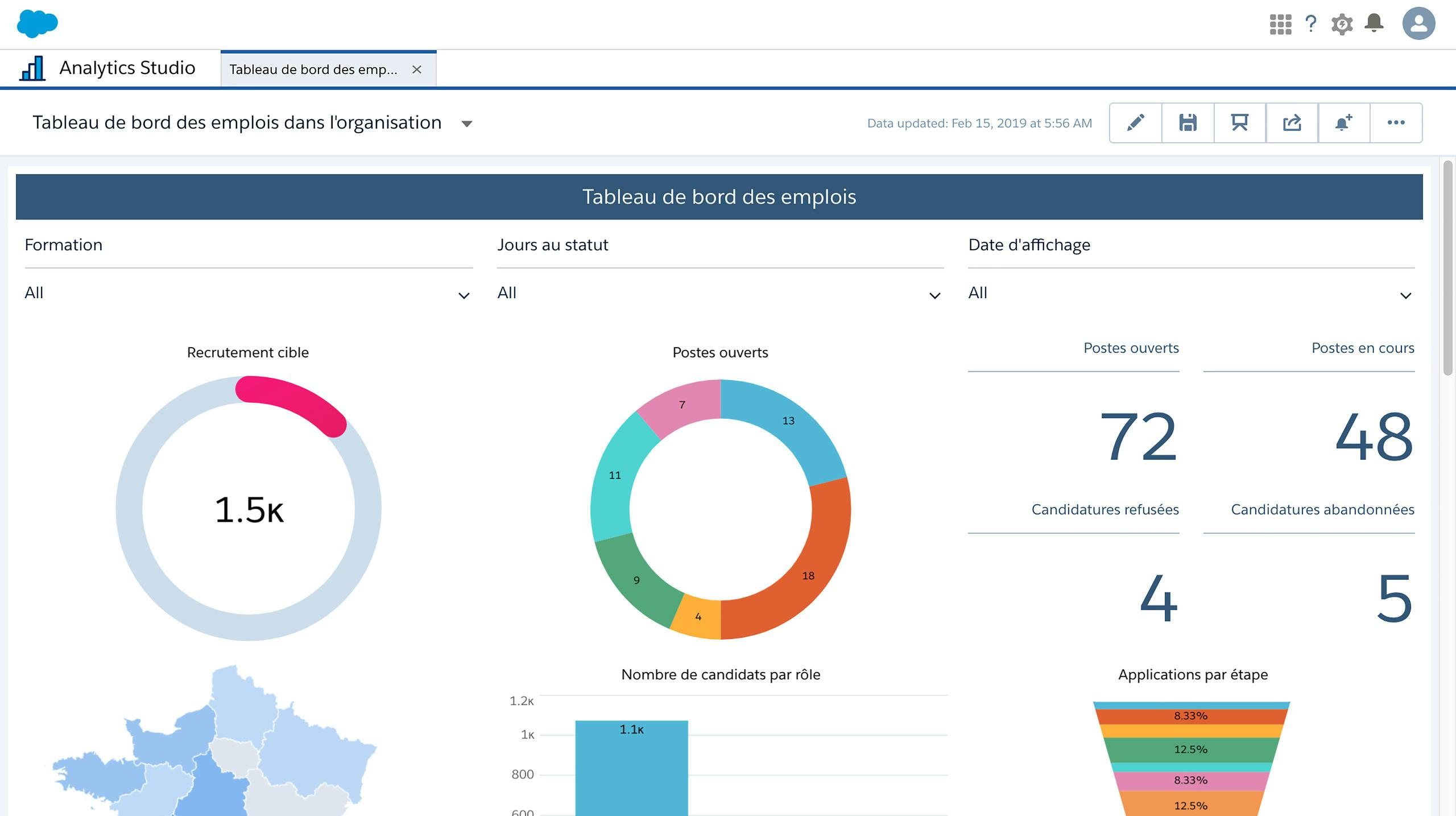Click the 1.5K gauge value
1456x816 pixels.
pyautogui.click(x=249, y=510)
